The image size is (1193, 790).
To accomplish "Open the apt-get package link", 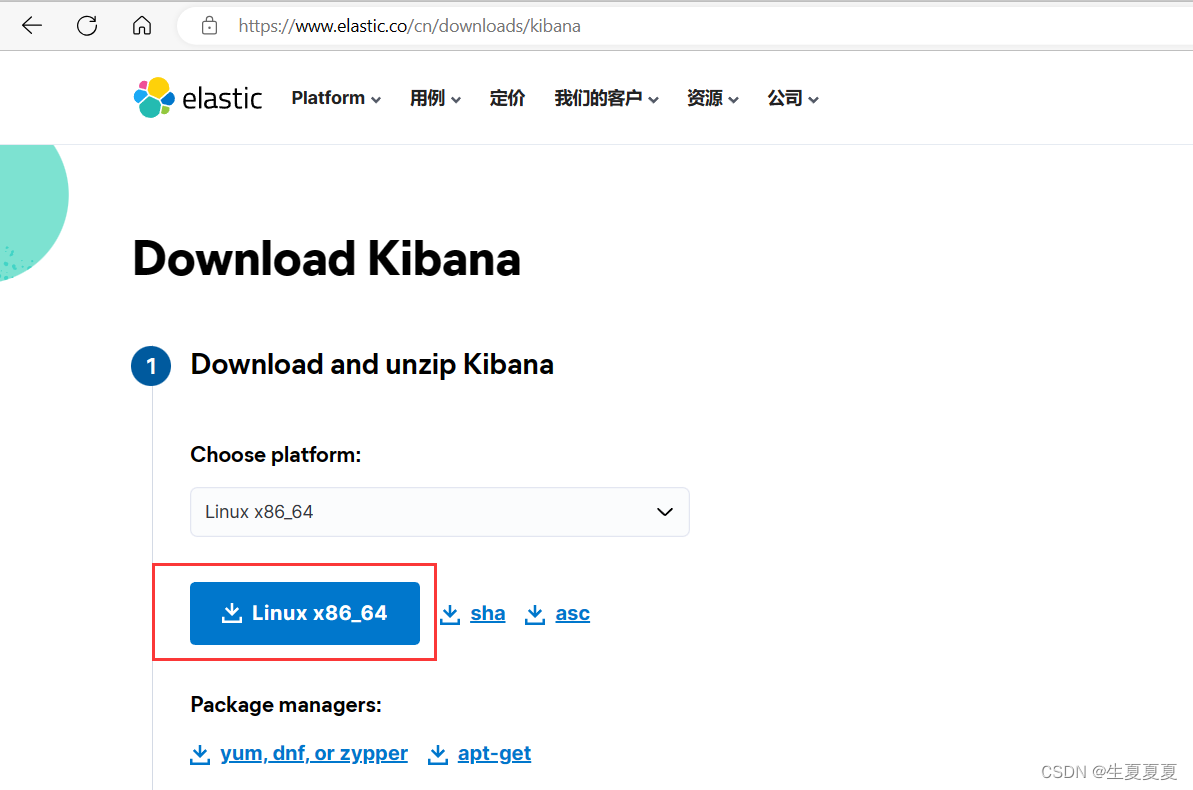I will [x=495, y=753].
